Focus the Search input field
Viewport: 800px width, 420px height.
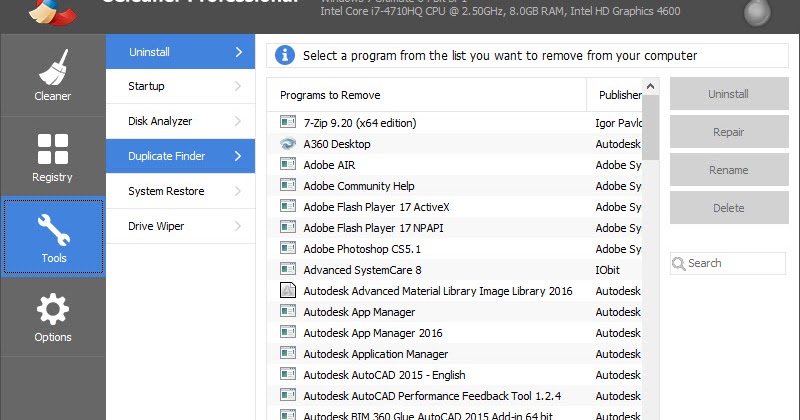(728, 263)
